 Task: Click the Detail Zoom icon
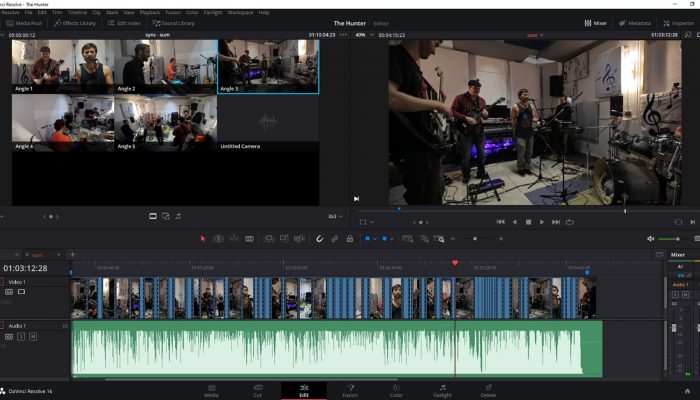tap(424, 239)
